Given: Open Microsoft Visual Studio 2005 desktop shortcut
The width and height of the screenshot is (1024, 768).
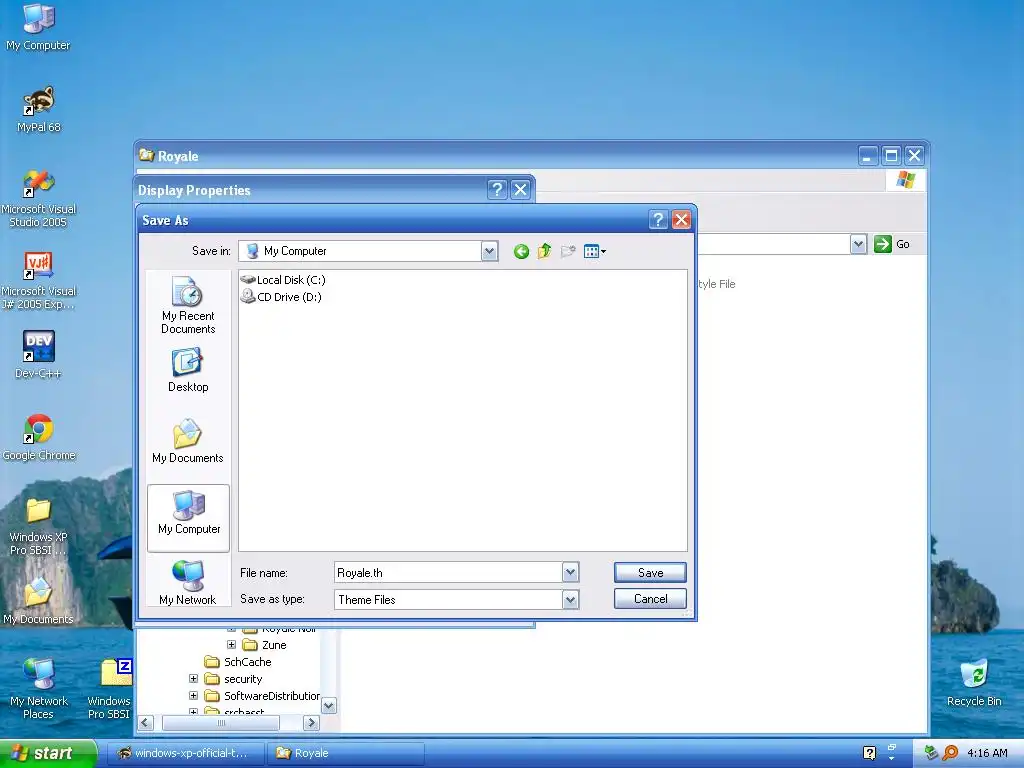Looking at the screenshot, I should [39, 199].
